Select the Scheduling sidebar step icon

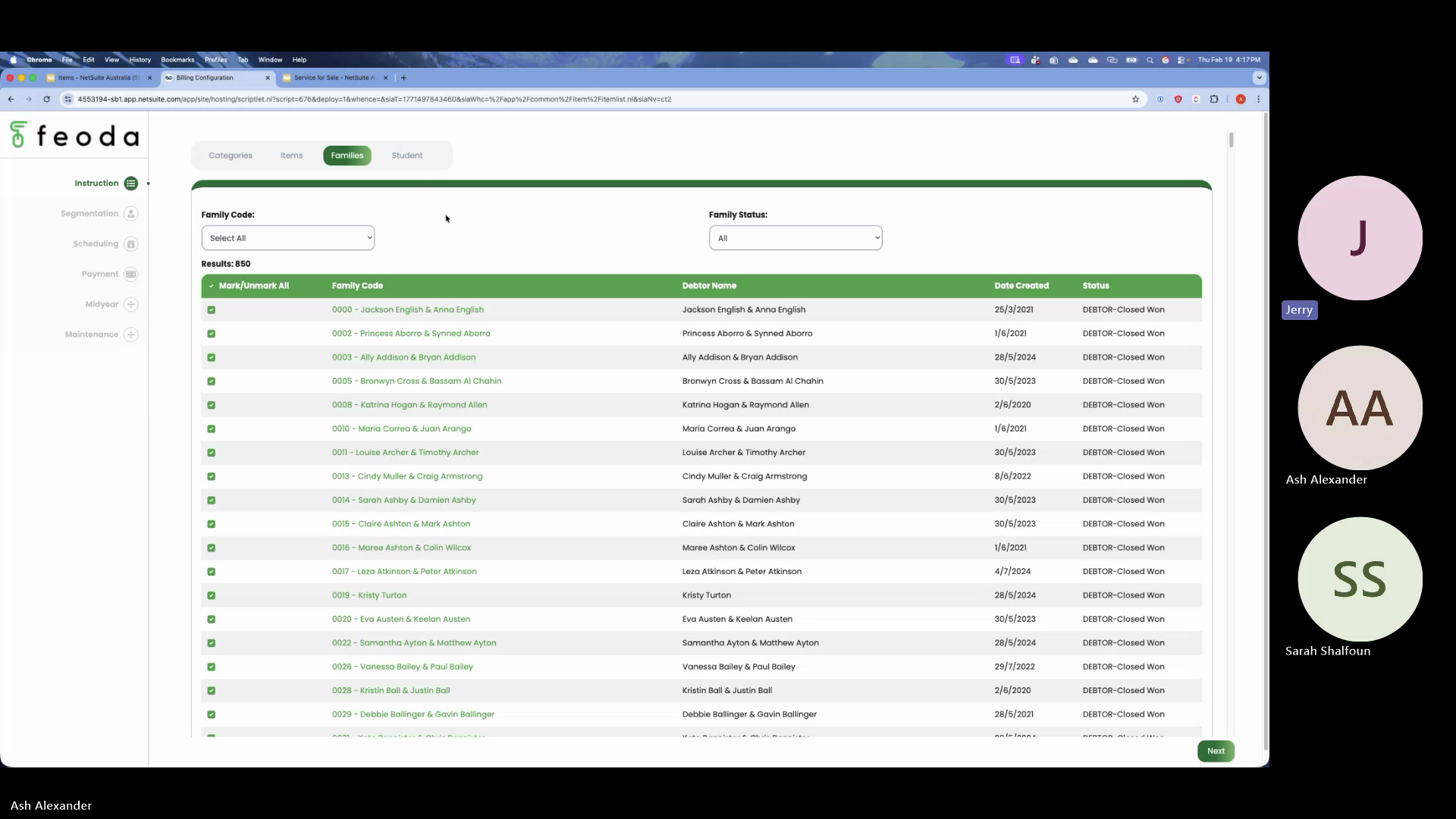[131, 244]
